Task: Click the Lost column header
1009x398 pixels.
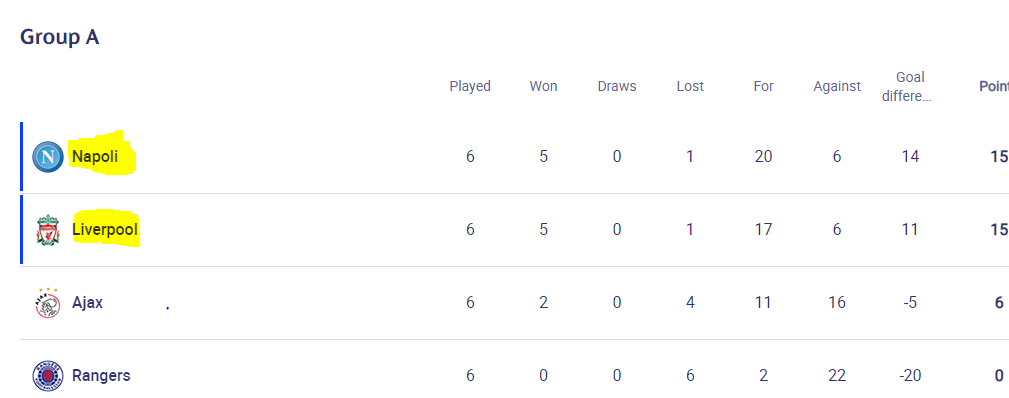Action: 690,86
